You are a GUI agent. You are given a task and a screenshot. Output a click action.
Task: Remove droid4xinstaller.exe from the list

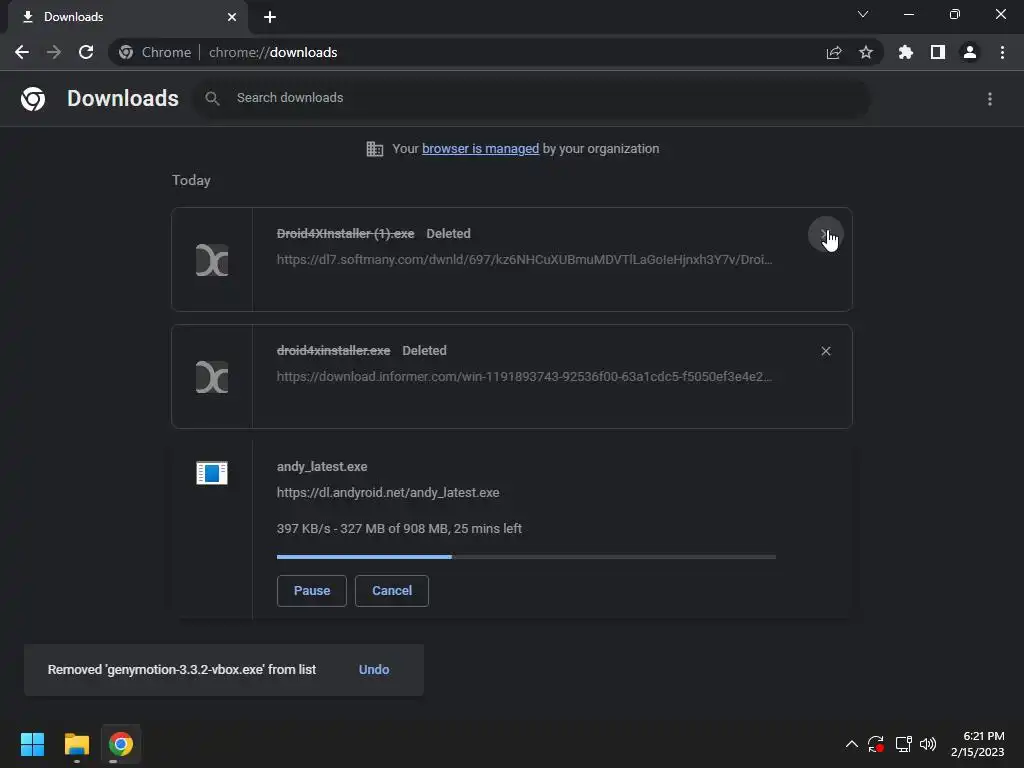825,351
